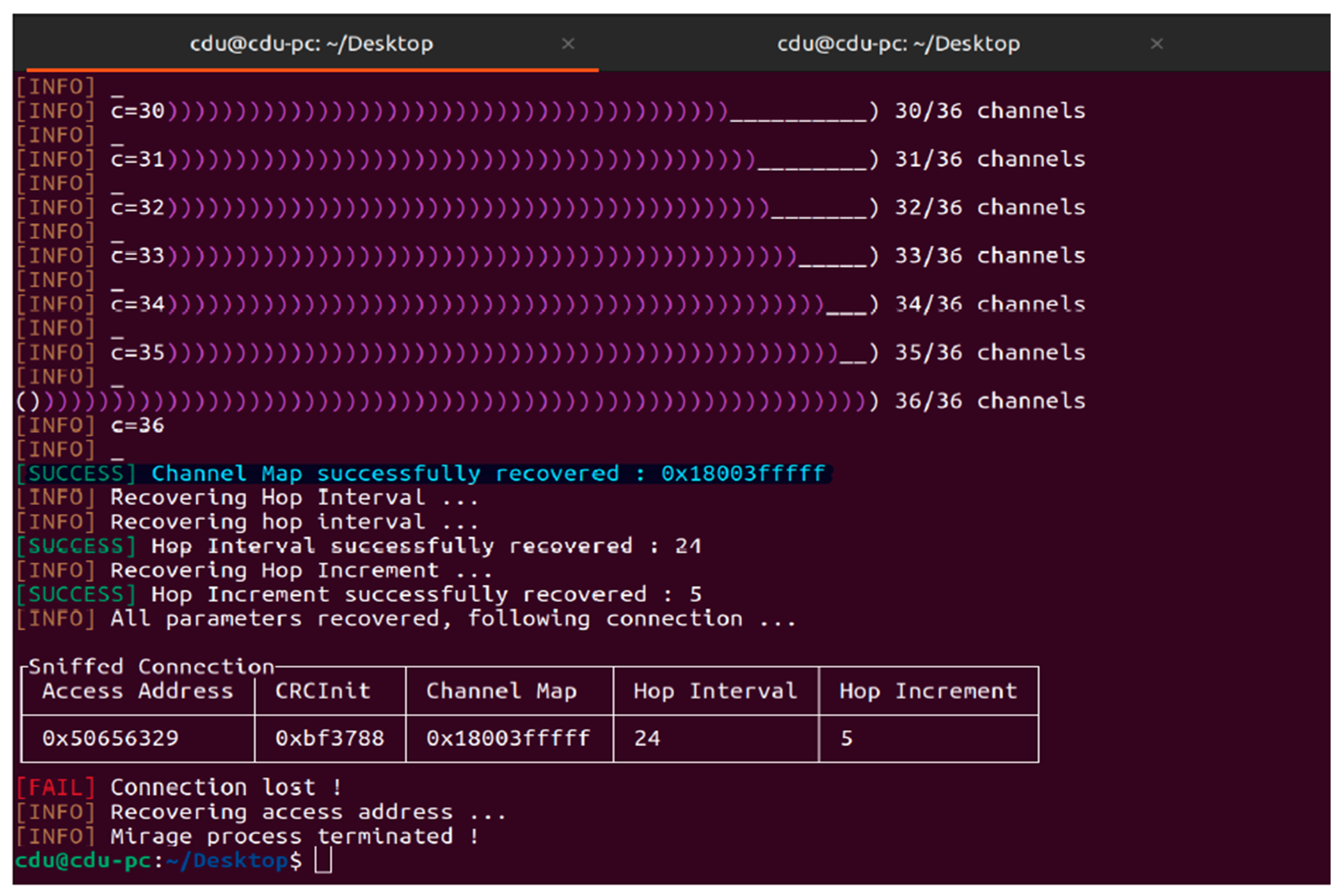This screenshot has height=896, width=1343.
Task: Switch to the first cdu@cdu-pc Desktop tab
Action: click(x=312, y=44)
